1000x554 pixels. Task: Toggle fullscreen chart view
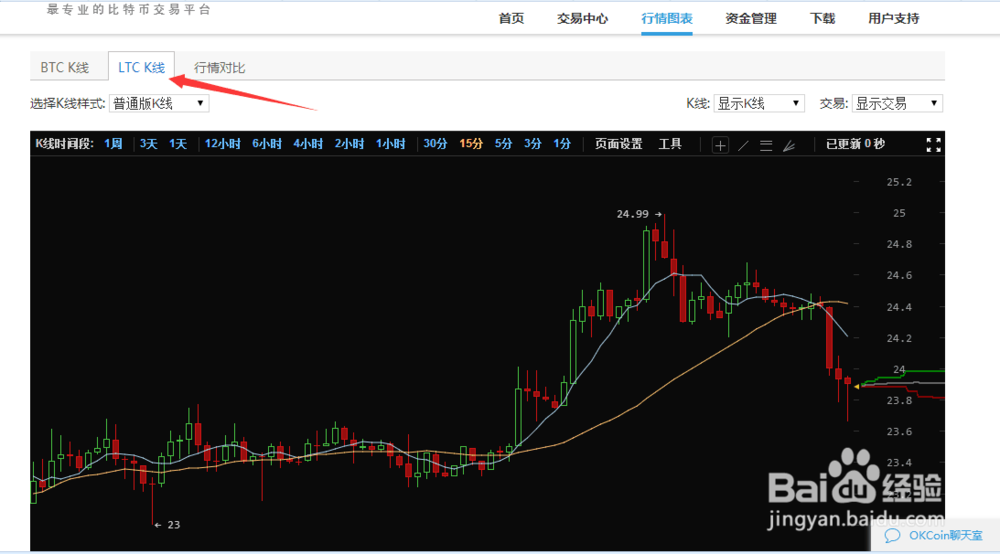pos(933,145)
